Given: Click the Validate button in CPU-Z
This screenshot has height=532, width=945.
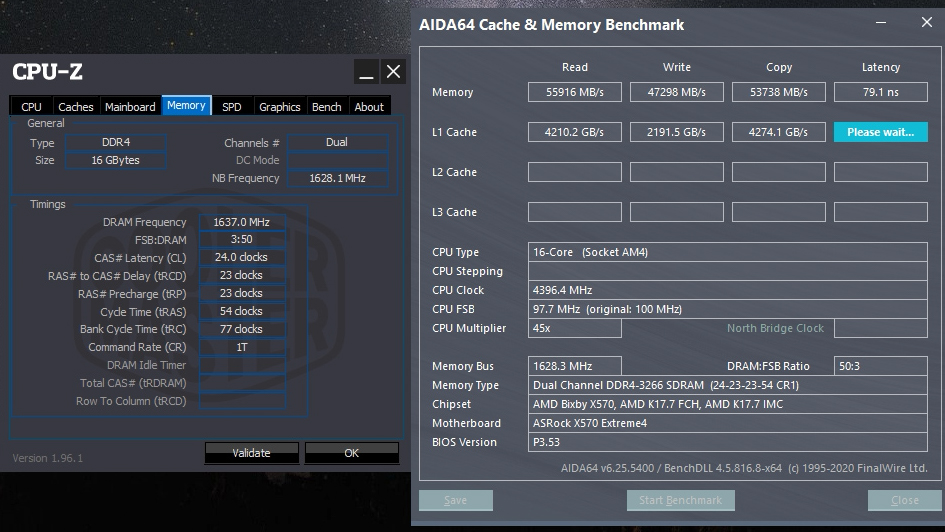Looking at the screenshot, I should coord(251,453).
